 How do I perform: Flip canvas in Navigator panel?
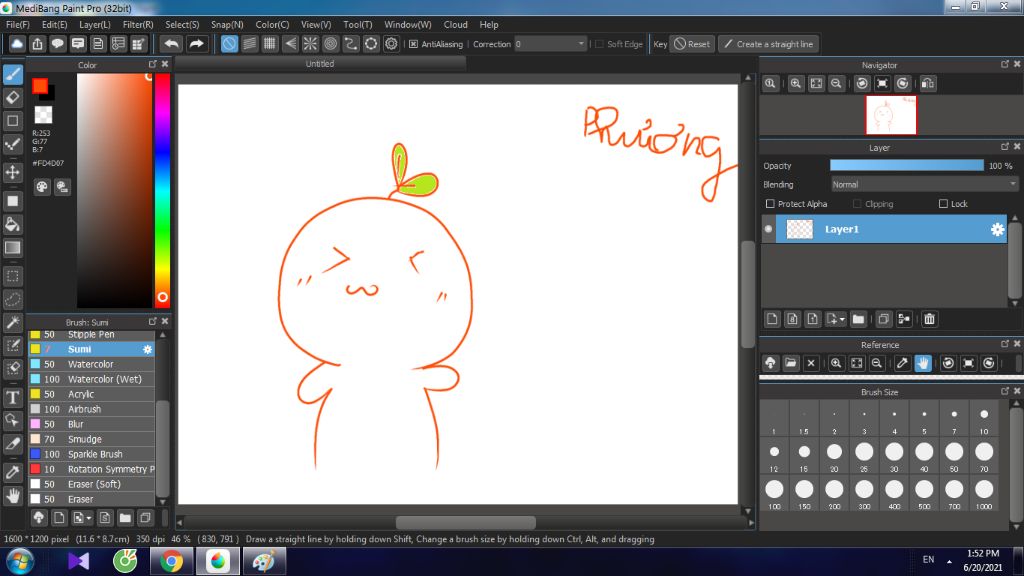click(927, 84)
